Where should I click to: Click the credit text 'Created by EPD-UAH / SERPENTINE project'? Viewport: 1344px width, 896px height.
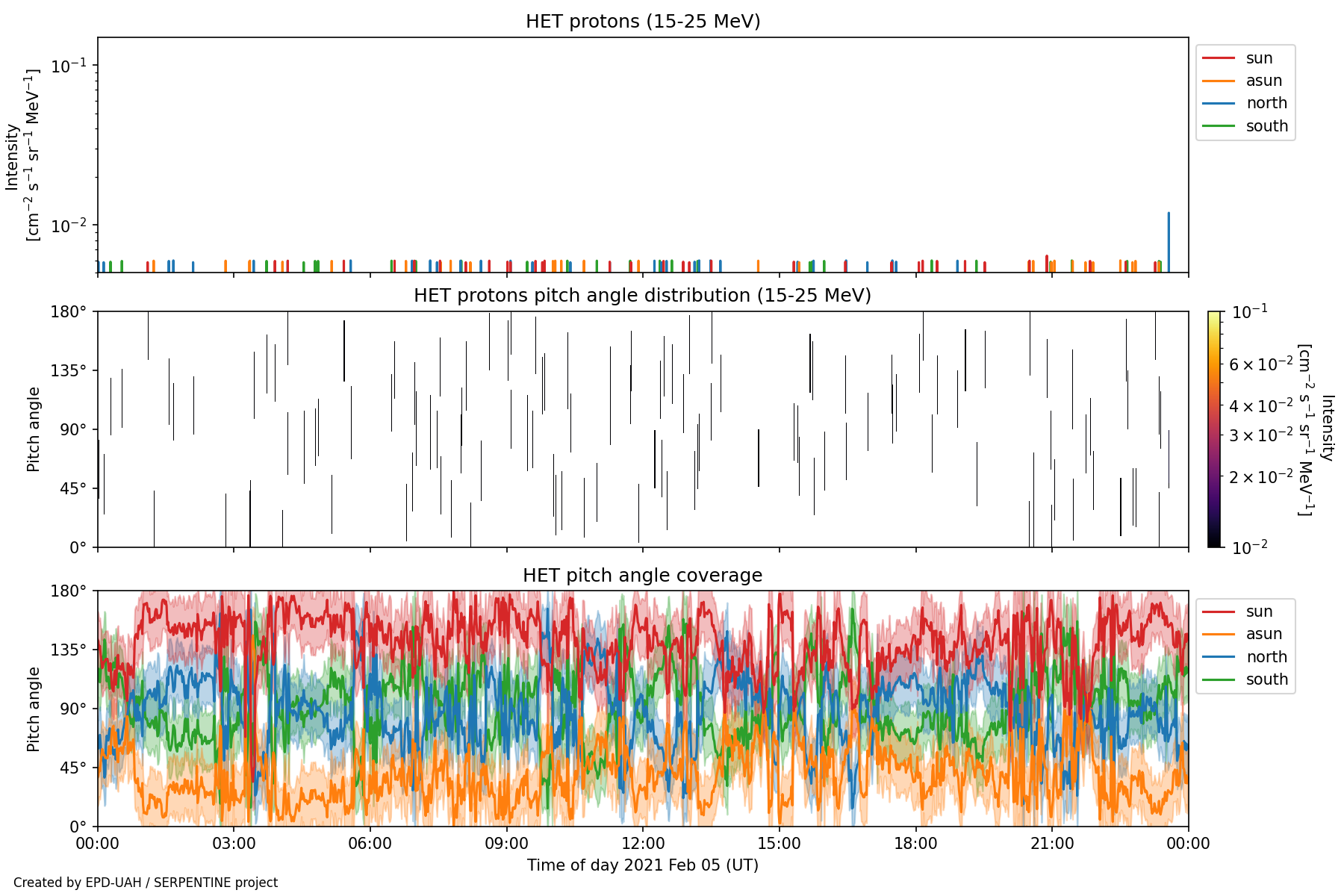pos(146,883)
